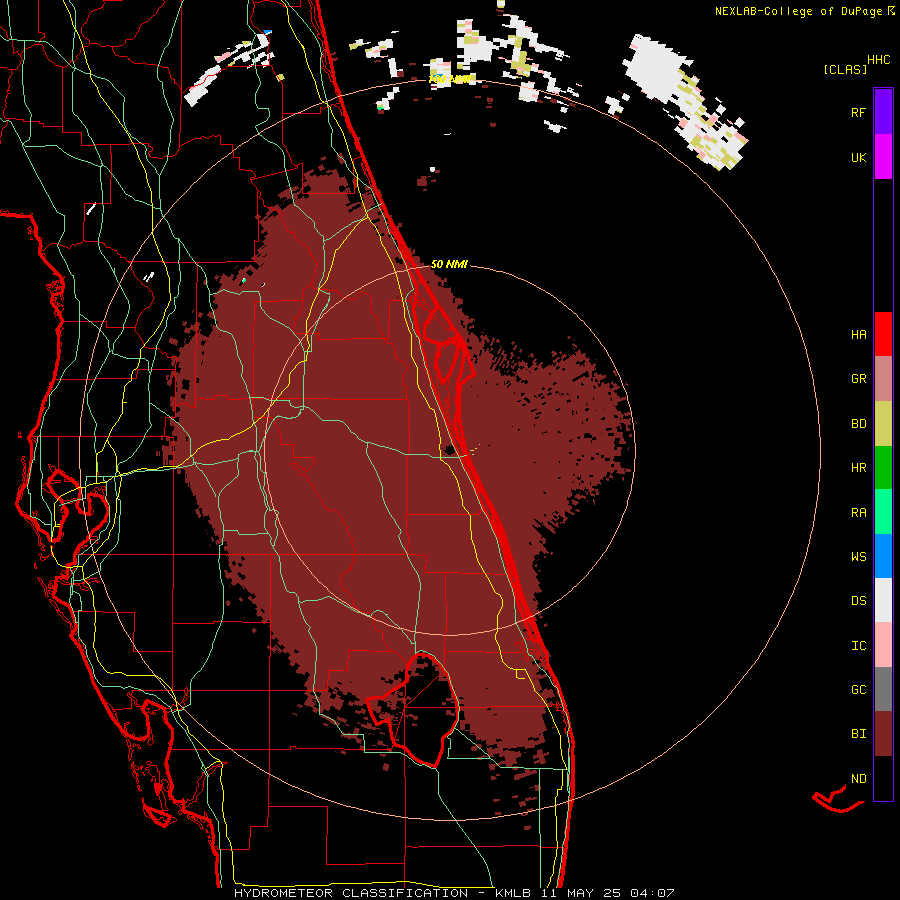900x900 pixels.
Task: Click the DS white legend swatch
Action: (x=883, y=600)
